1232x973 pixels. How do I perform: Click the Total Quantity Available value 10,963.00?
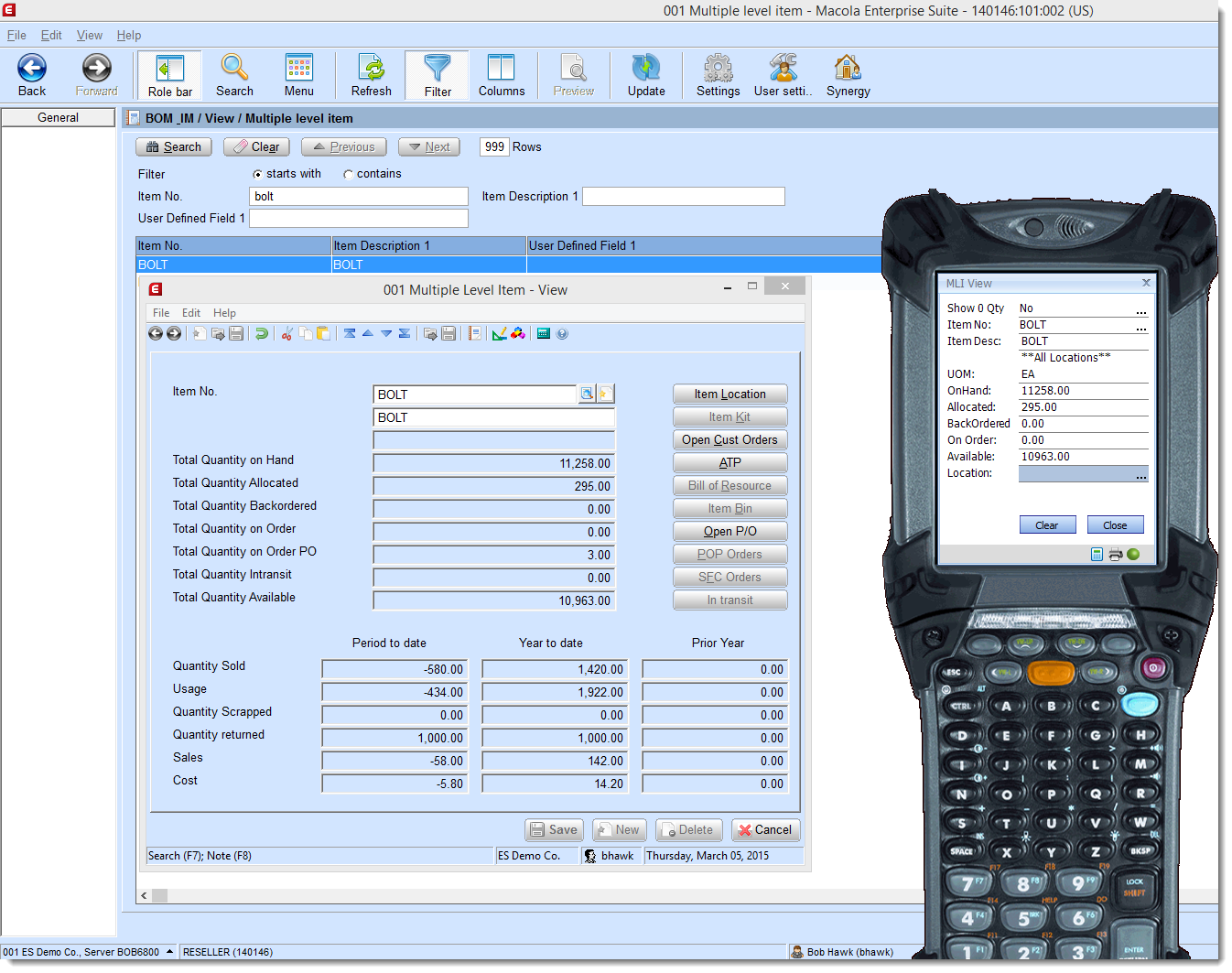pos(494,600)
